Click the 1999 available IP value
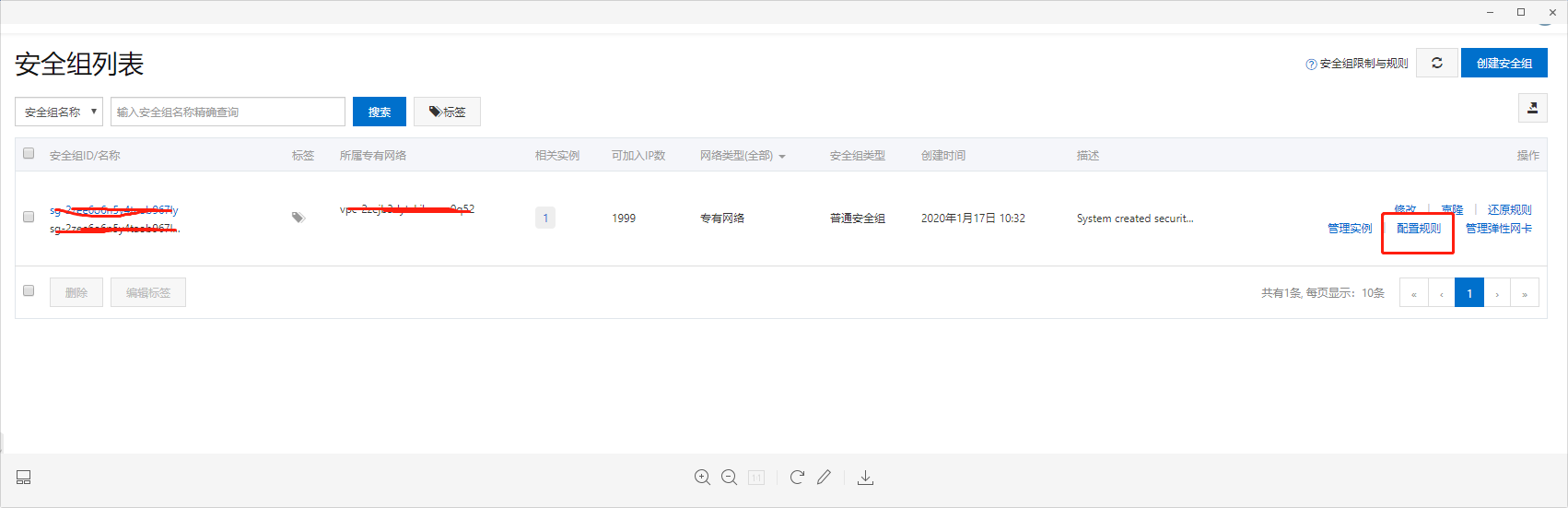 [624, 219]
